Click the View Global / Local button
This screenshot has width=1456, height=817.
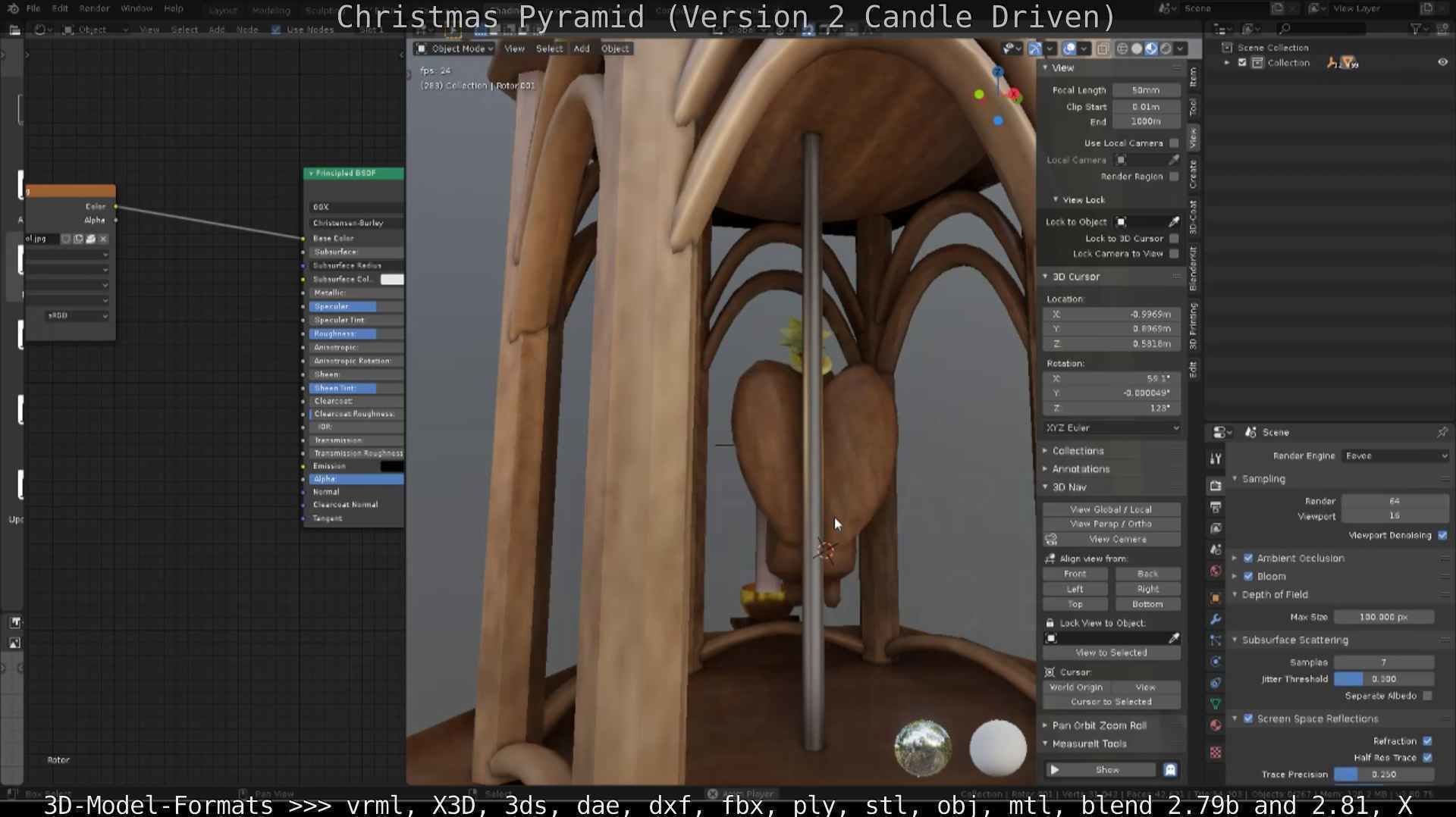(1111, 509)
